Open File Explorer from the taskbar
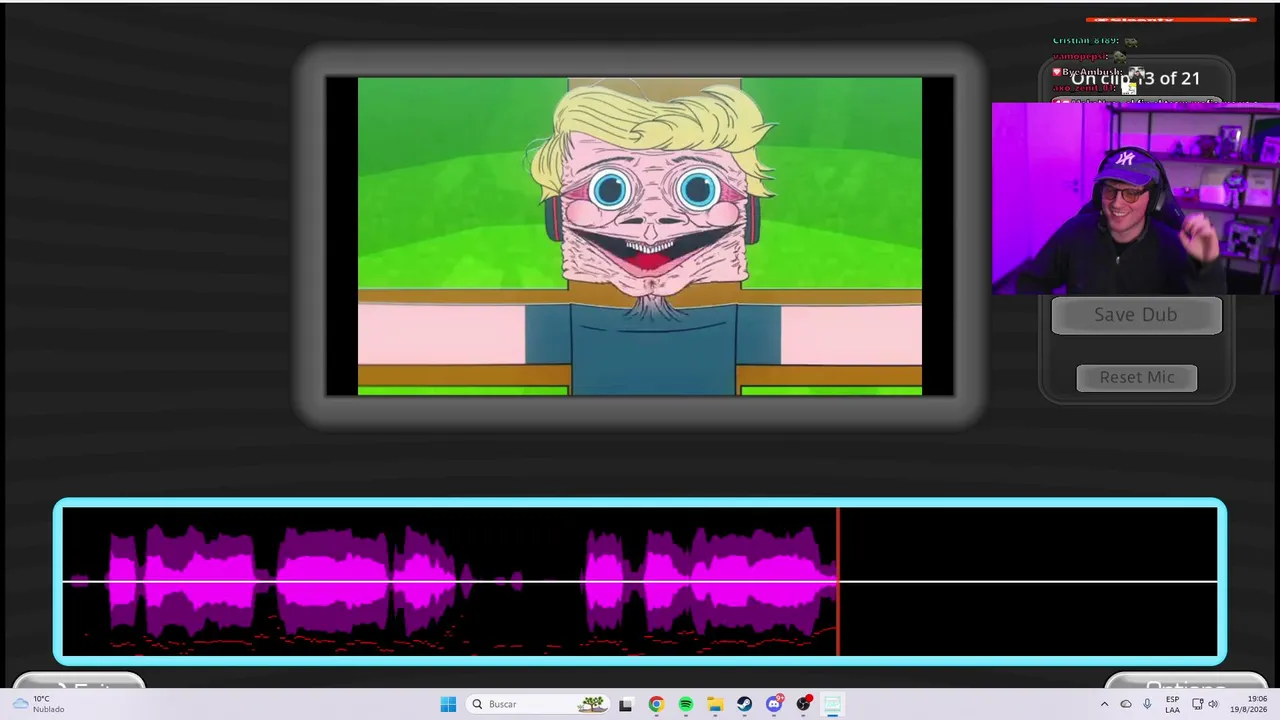The height and width of the screenshot is (720, 1280). click(715, 704)
